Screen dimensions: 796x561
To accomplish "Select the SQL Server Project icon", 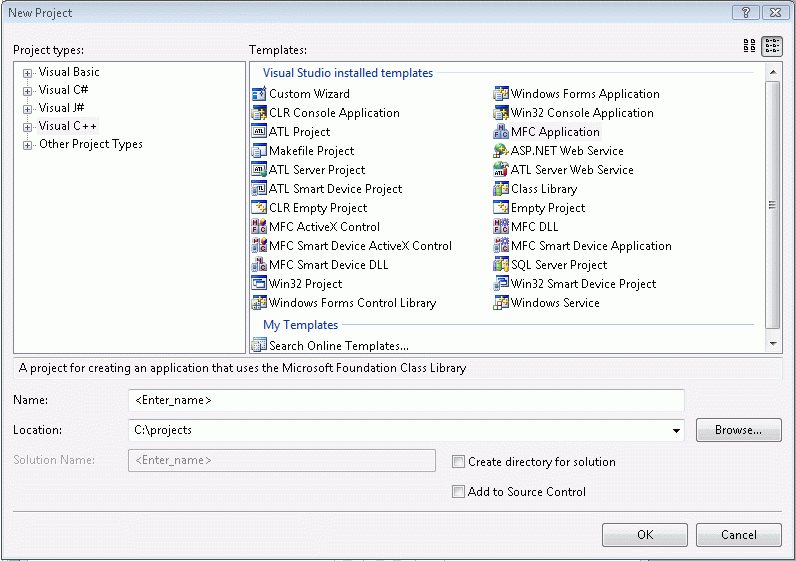I will pos(502,265).
